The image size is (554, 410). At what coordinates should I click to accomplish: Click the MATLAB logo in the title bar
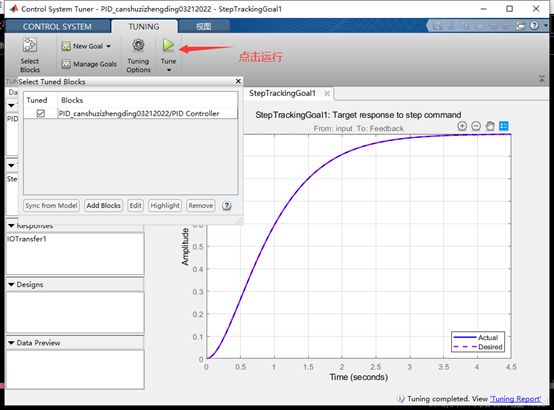14,9
